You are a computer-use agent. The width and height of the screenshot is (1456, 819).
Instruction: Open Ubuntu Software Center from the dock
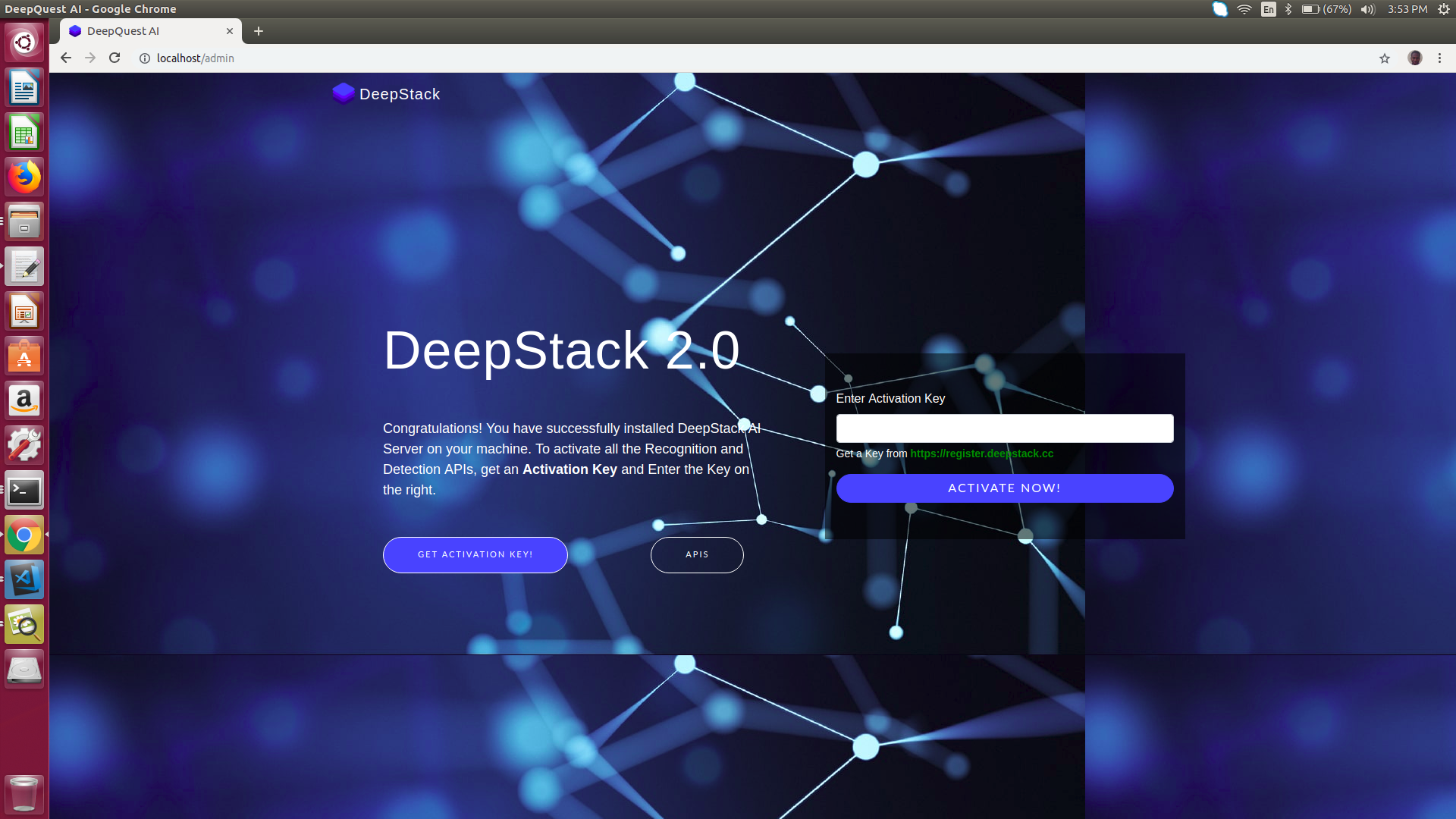(24, 356)
